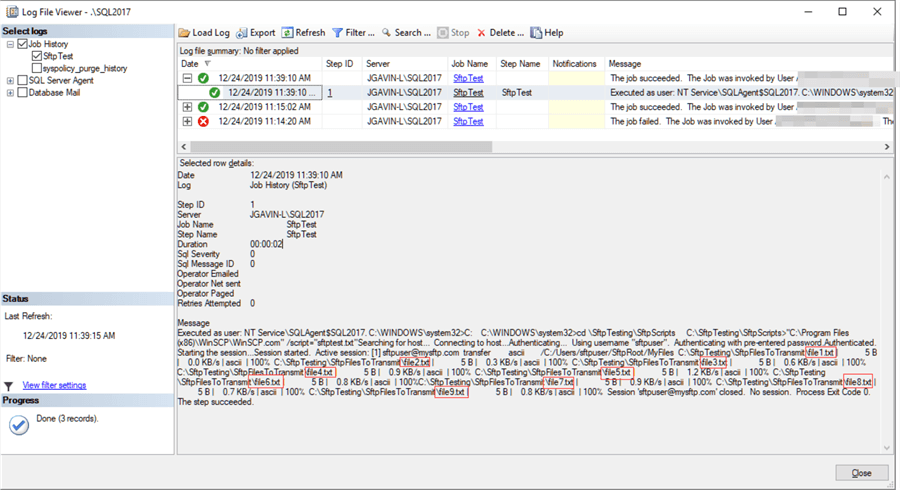Sort by the Date column header
Image resolution: width=900 pixels, height=490 pixels.
click(x=190, y=63)
